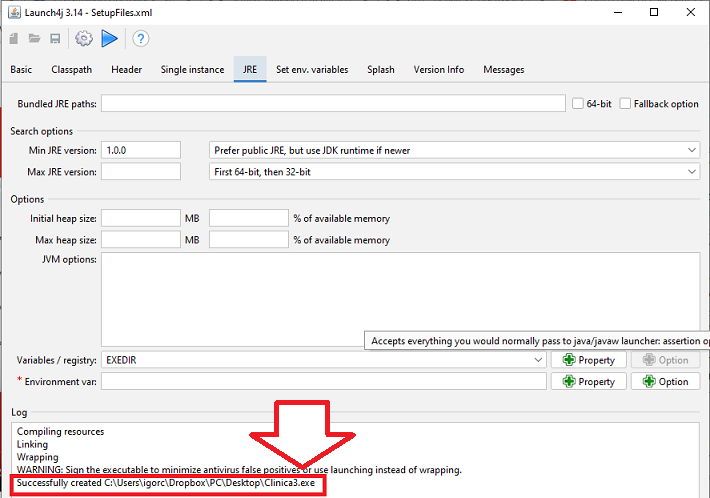Switch to the Classpath tab
The image size is (710, 498).
pos(72,70)
